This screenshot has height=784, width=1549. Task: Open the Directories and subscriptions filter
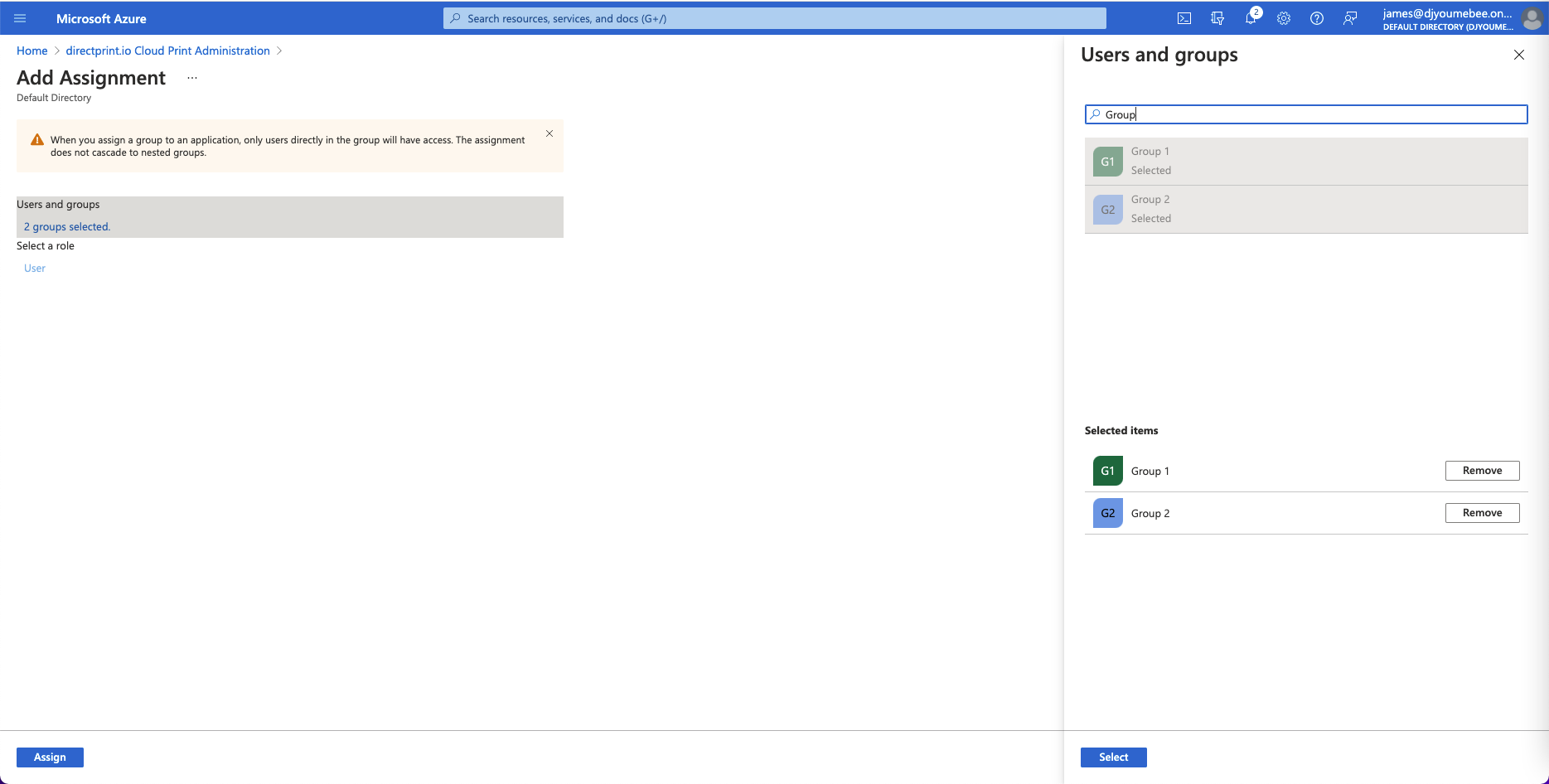click(1217, 18)
